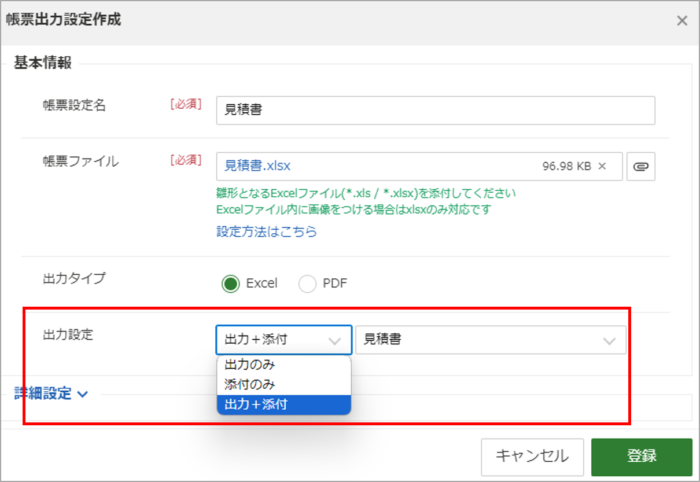Open the 出力+添付 output setting dropdown
The image size is (700, 482).
click(283, 340)
